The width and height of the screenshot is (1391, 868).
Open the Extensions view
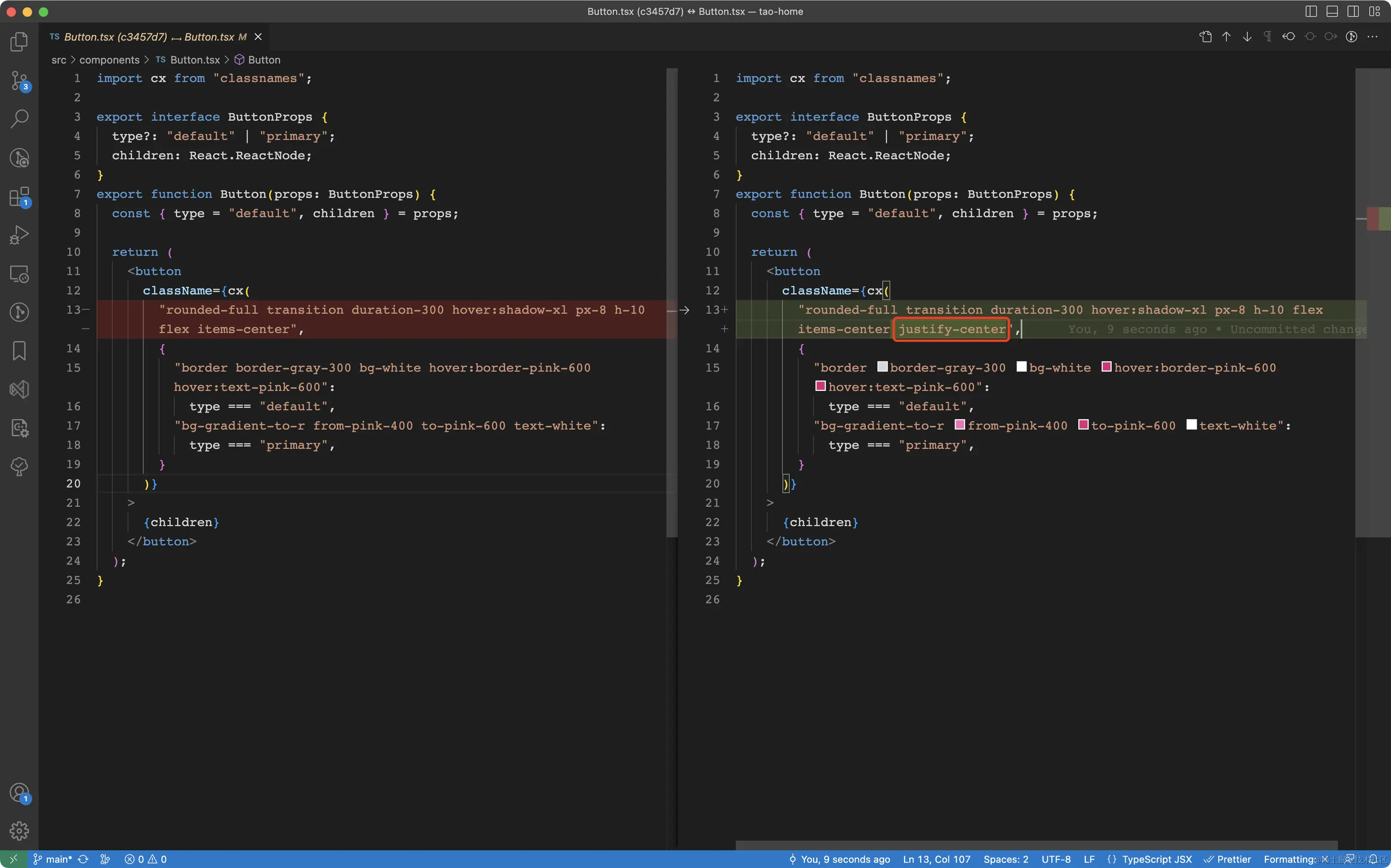pos(19,197)
